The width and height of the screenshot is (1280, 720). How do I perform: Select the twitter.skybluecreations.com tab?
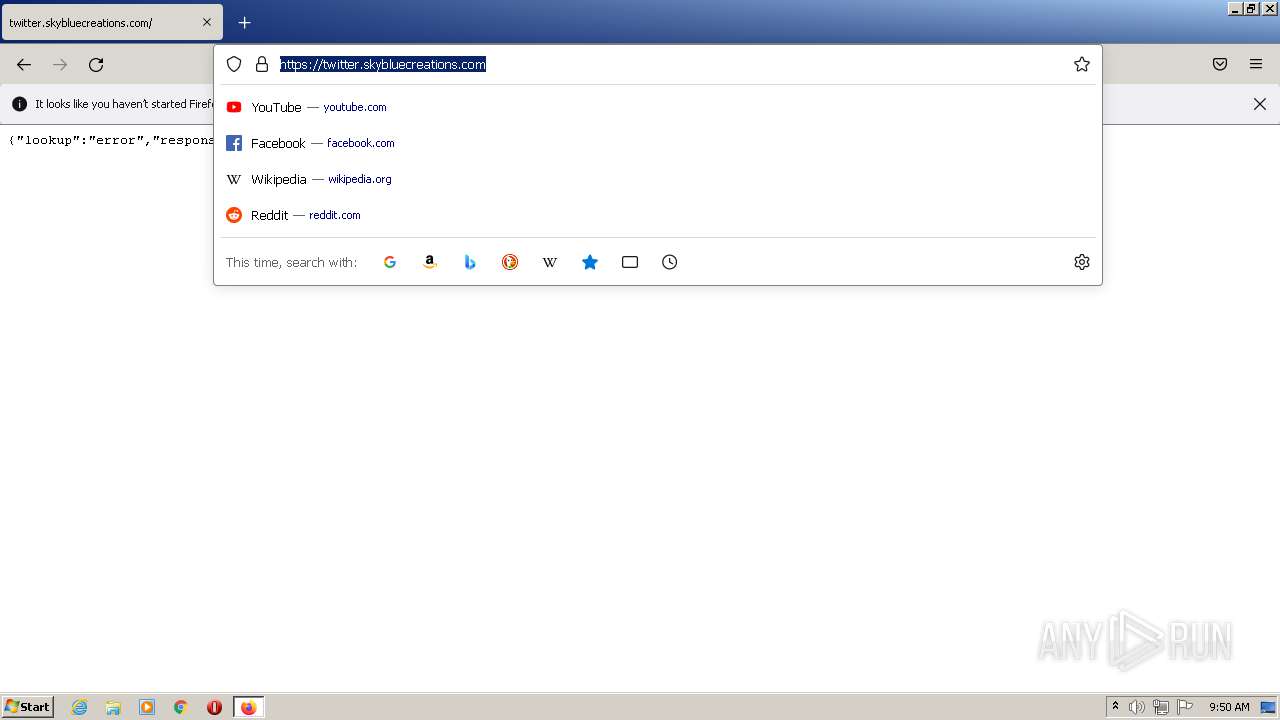tap(112, 22)
